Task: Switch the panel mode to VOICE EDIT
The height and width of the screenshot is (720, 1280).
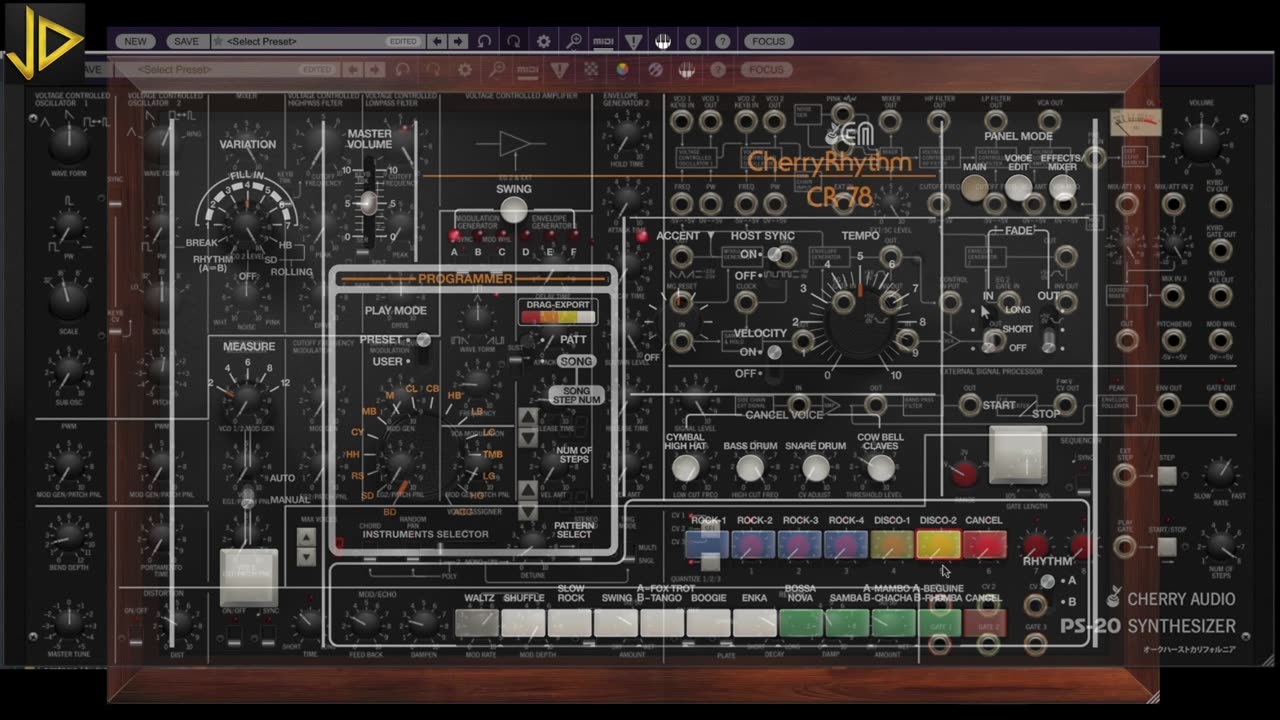Action: pyautogui.click(x=1018, y=187)
